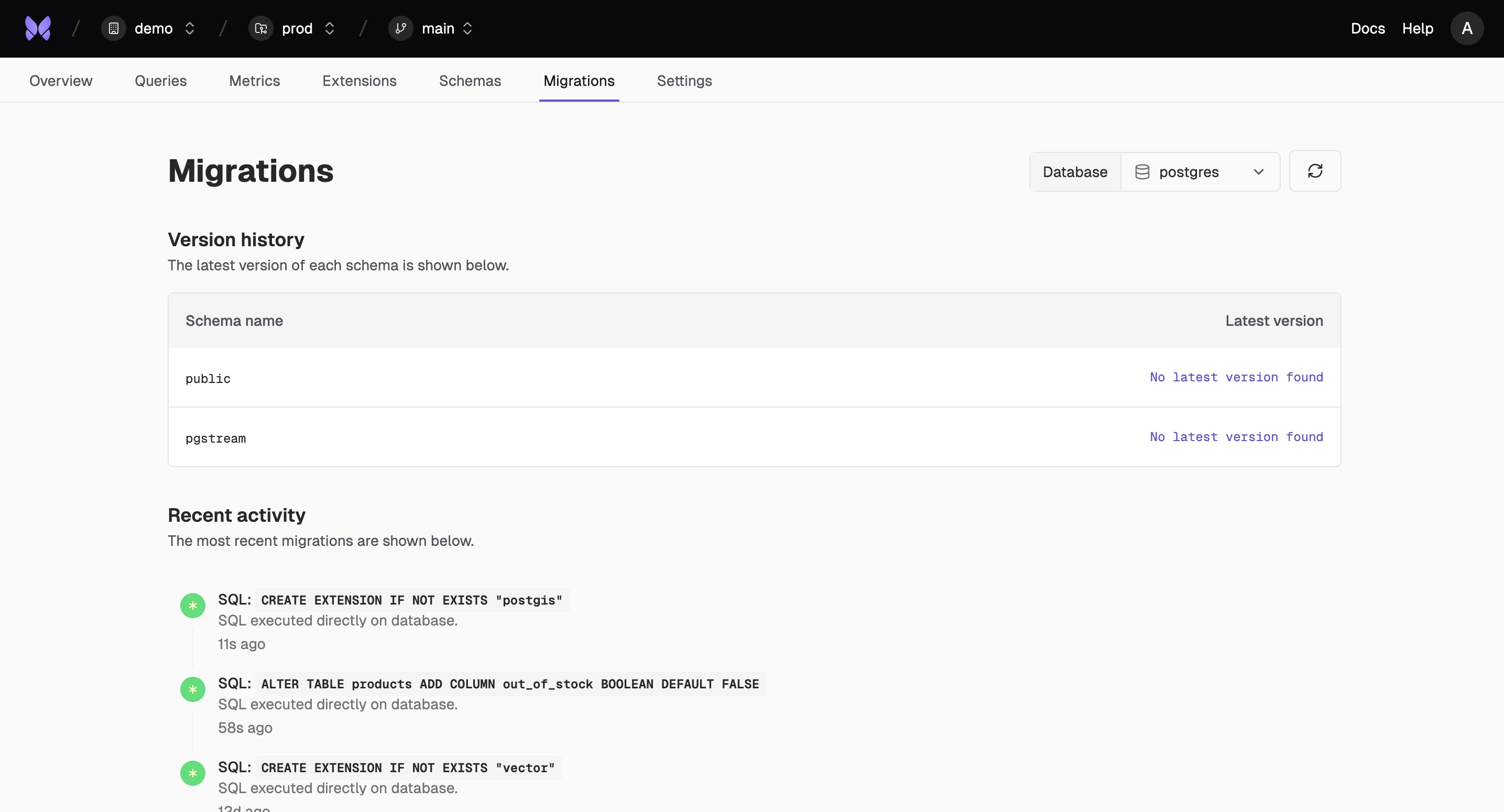Click the green status icon of the vector migration

point(193,773)
